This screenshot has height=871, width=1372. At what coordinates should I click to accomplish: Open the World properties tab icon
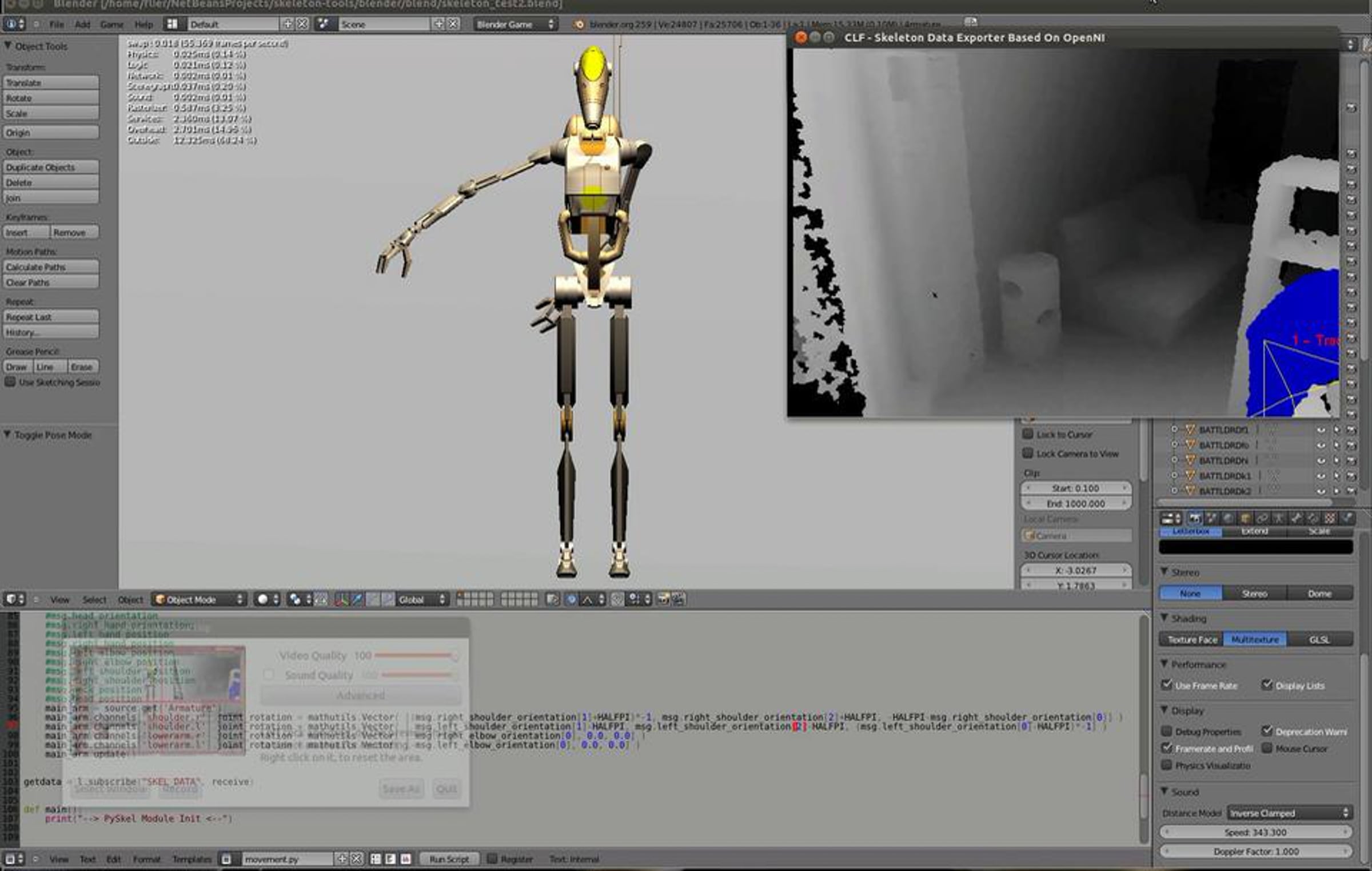(x=1228, y=518)
